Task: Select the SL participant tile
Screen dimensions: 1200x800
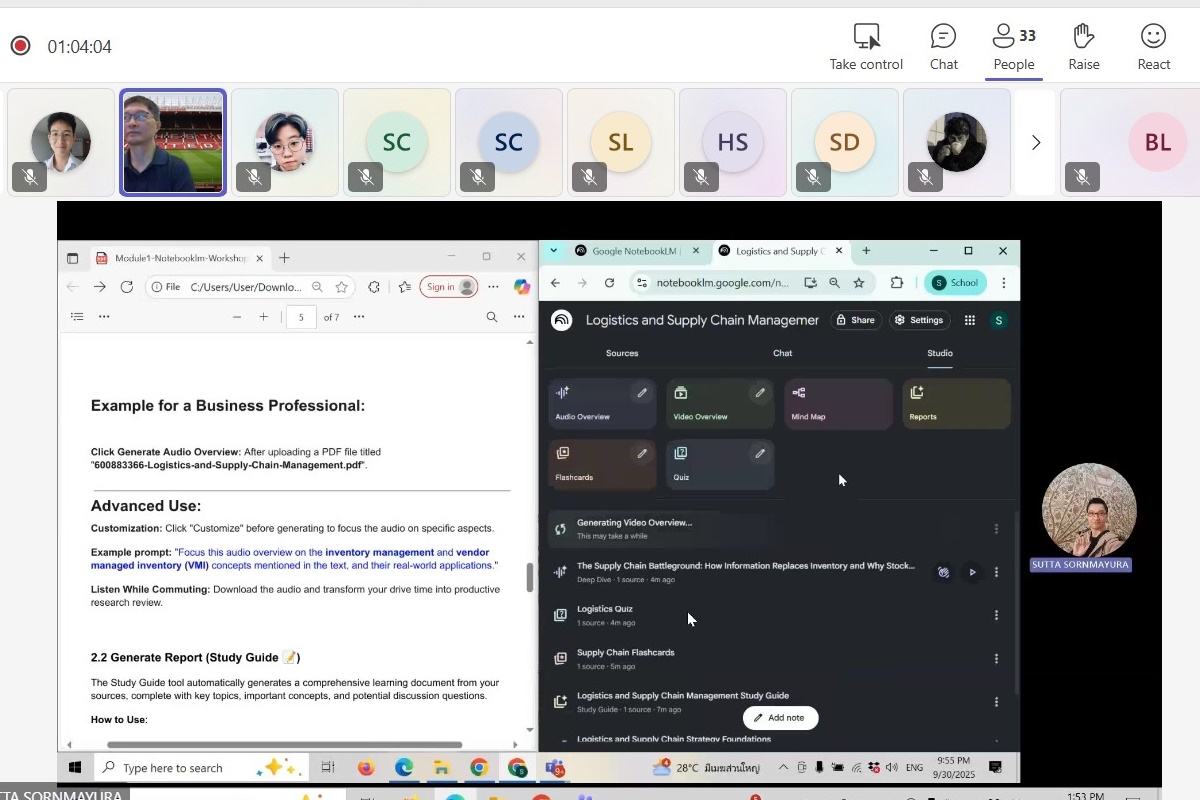Action: [620, 143]
